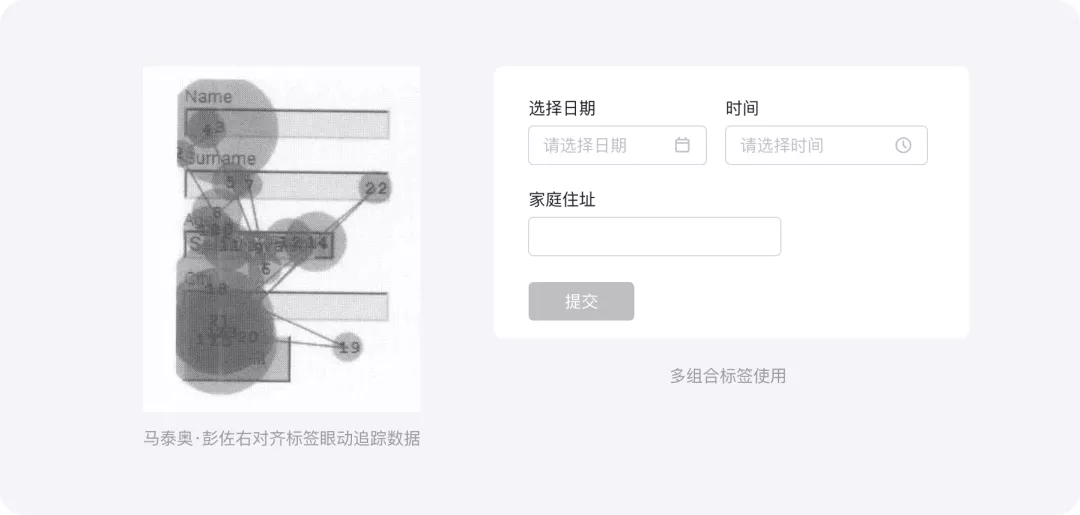Click the 多组合标签使用 caption text

tap(727, 376)
